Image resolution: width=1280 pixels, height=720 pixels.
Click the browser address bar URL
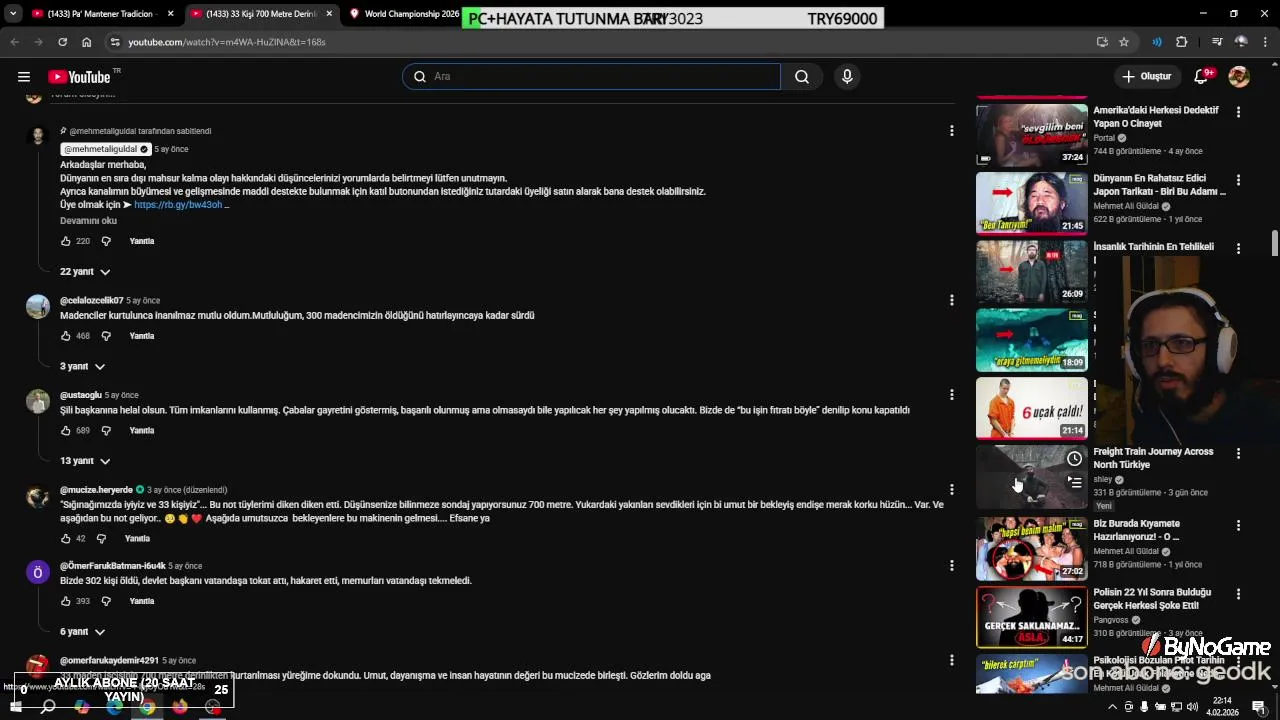click(226, 42)
